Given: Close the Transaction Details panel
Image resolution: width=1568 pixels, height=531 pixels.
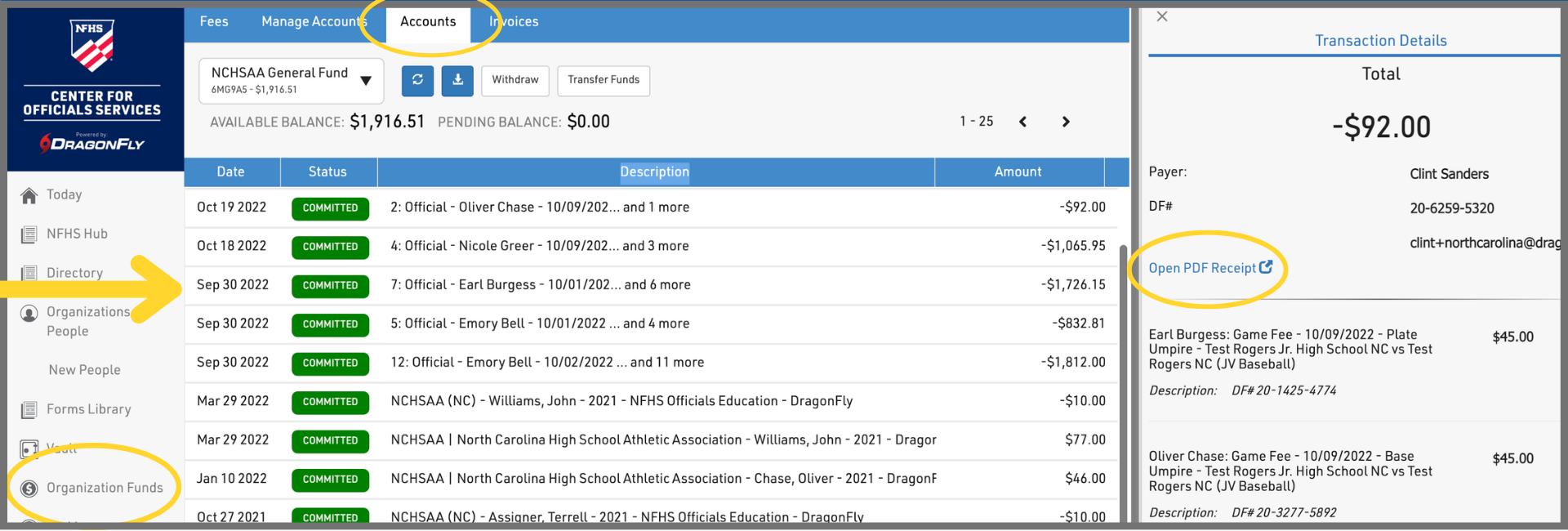Looking at the screenshot, I should [1162, 16].
